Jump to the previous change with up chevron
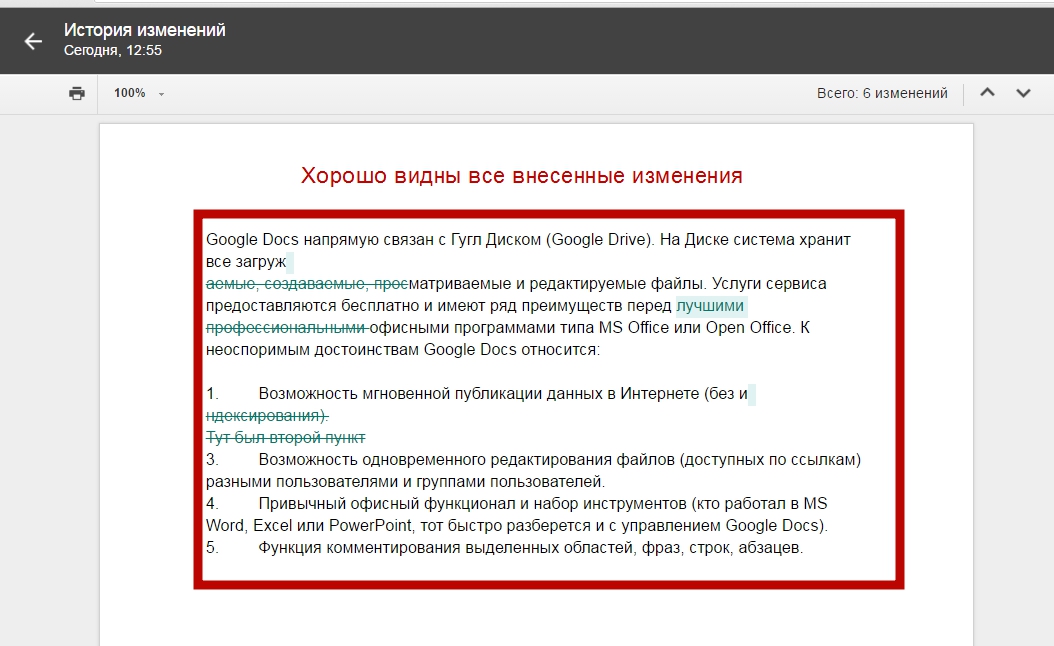This screenshot has width=1054, height=646. (987, 93)
